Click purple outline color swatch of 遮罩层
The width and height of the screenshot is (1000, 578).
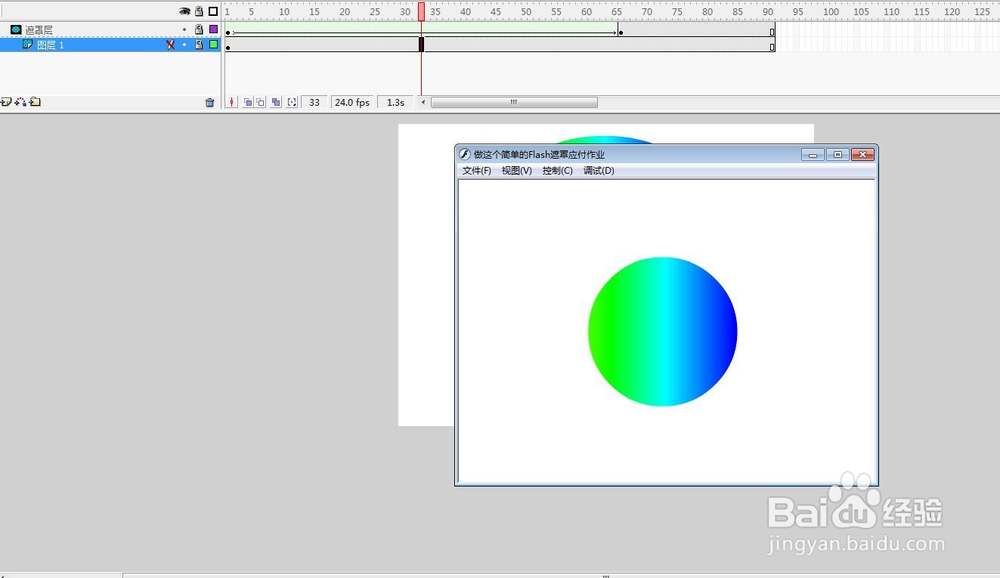tap(213, 29)
